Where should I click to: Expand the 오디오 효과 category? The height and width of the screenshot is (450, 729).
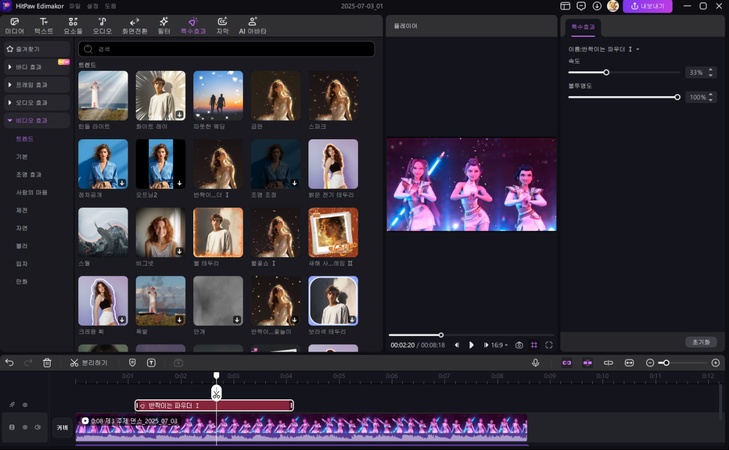pos(37,102)
